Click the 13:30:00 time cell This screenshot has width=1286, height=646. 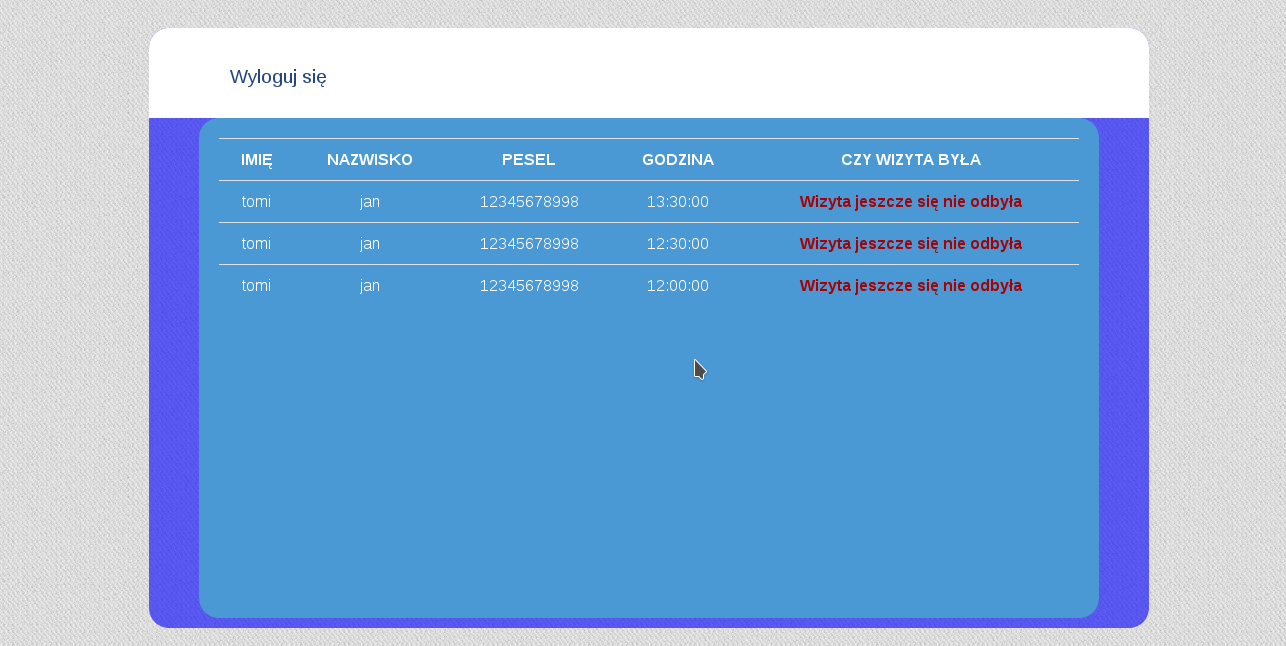[677, 202]
